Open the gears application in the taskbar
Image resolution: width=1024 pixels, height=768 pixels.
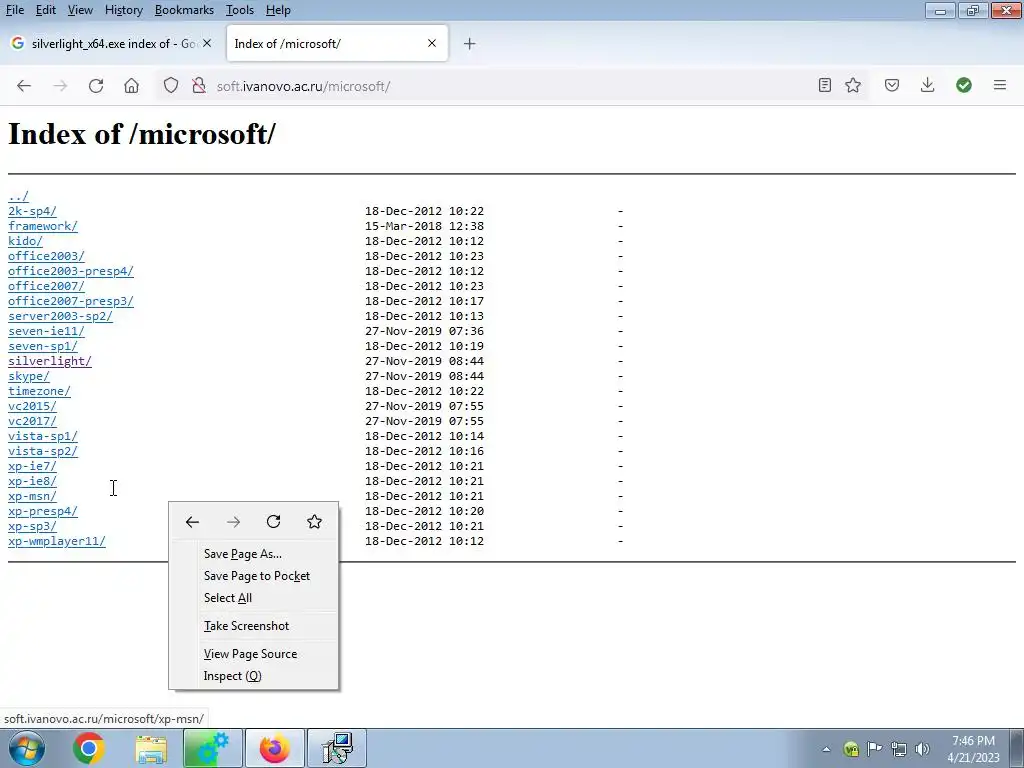213,748
